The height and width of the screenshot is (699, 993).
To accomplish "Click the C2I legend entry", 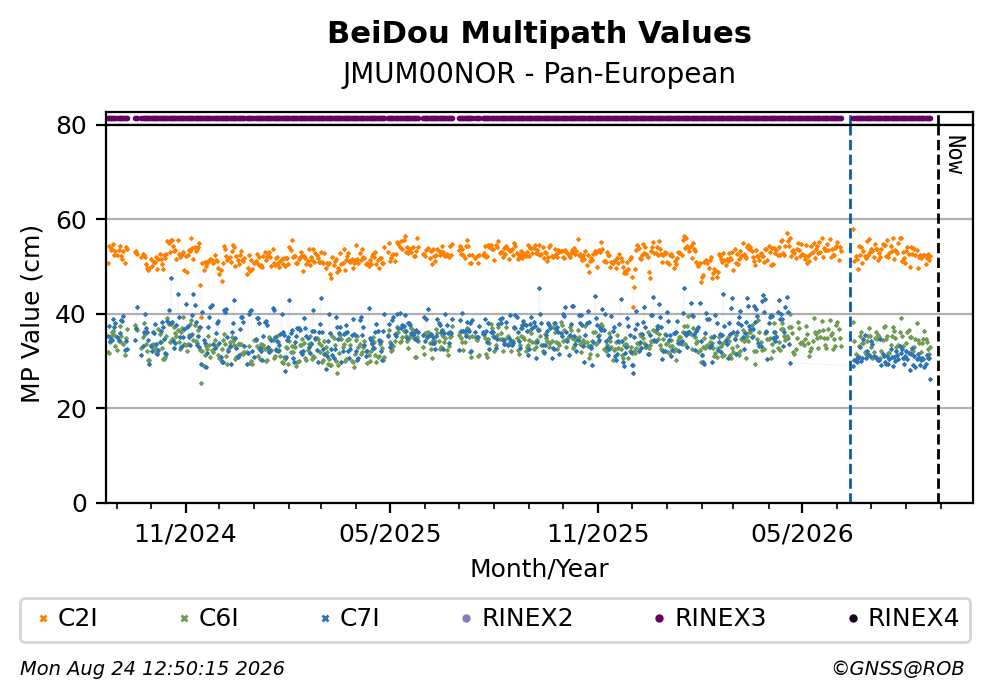I will tap(68, 618).
